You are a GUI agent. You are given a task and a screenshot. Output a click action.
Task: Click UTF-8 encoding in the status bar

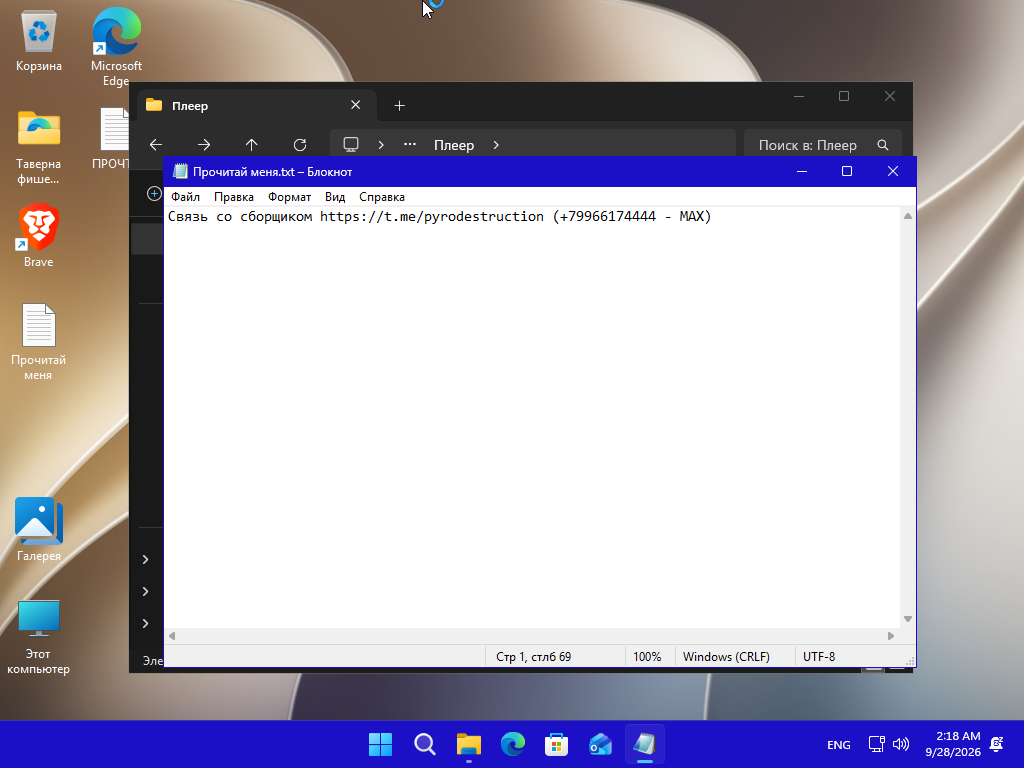[x=819, y=657]
